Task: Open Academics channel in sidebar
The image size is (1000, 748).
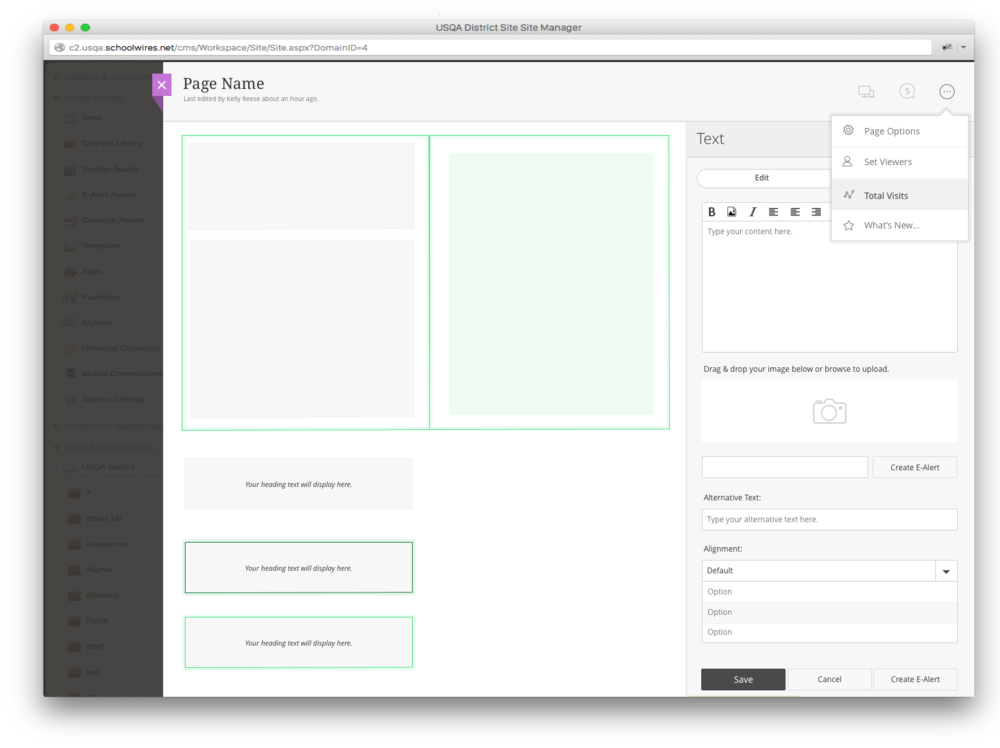Action: click(x=107, y=544)
